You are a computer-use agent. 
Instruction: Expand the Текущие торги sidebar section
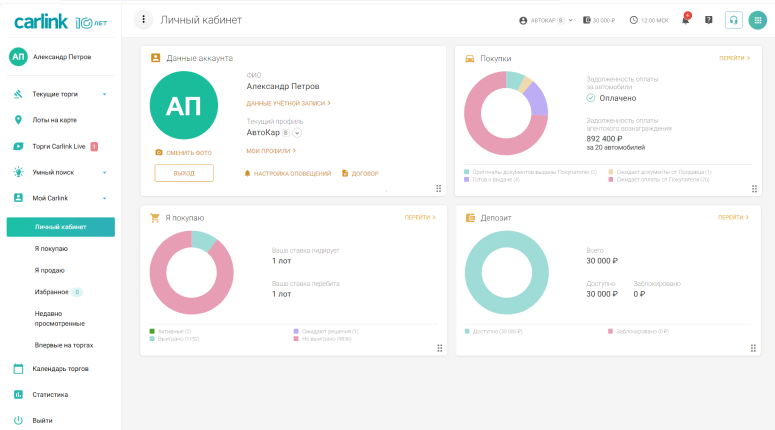(104, 94)
